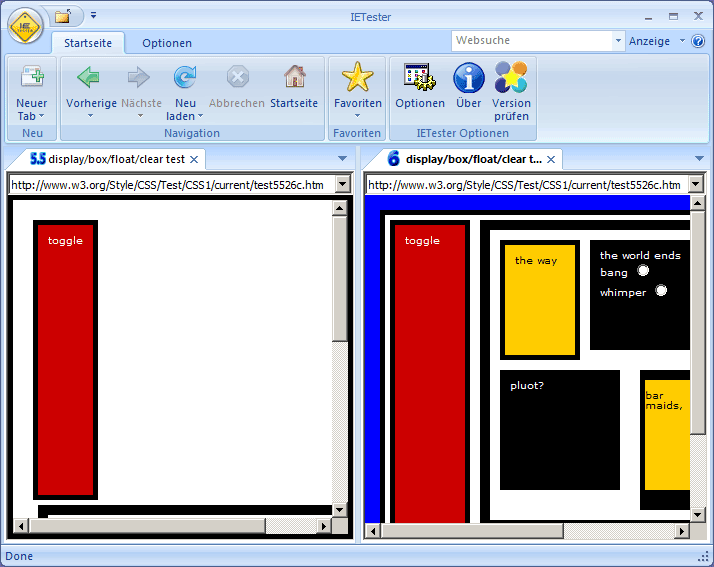Image resolution: width=714 pixels, height=567 pixels.
Task: Click toggle in right IE 6 pane
Action: pos(422,240)
